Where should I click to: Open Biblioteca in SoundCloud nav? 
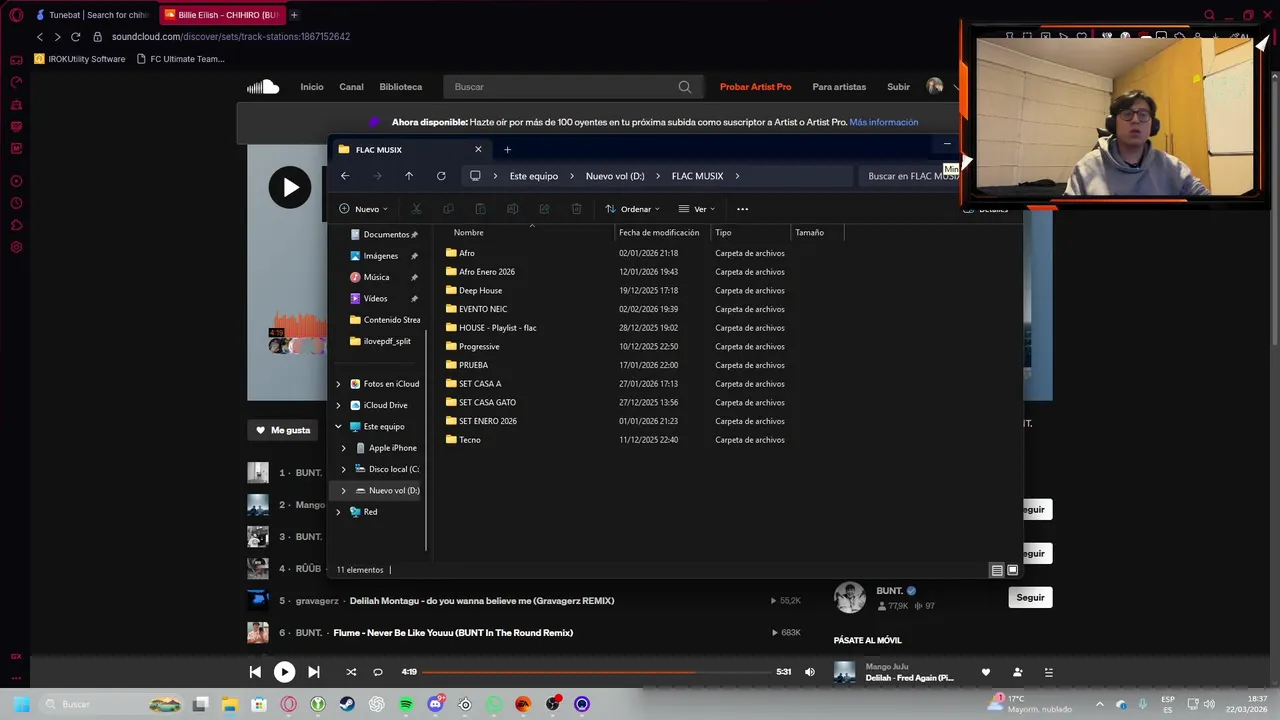401,87
